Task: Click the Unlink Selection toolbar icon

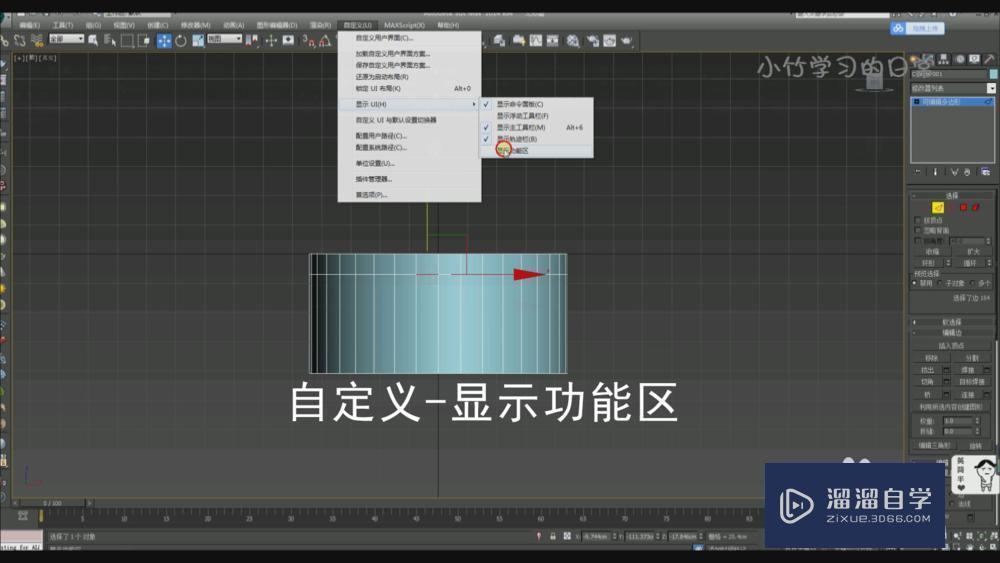Action: 19,41
